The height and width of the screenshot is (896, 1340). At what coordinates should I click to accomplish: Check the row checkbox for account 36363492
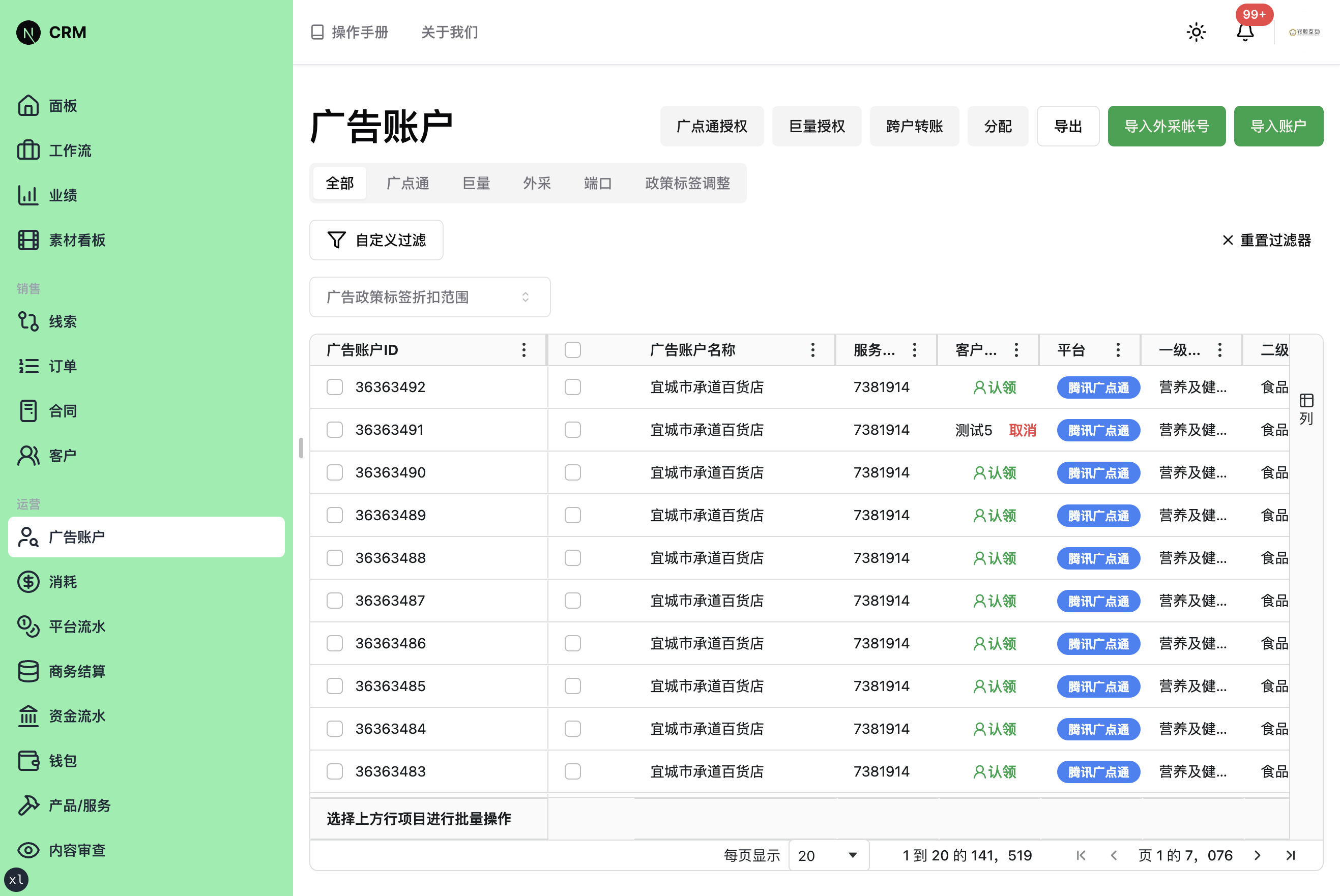[334, 387]
